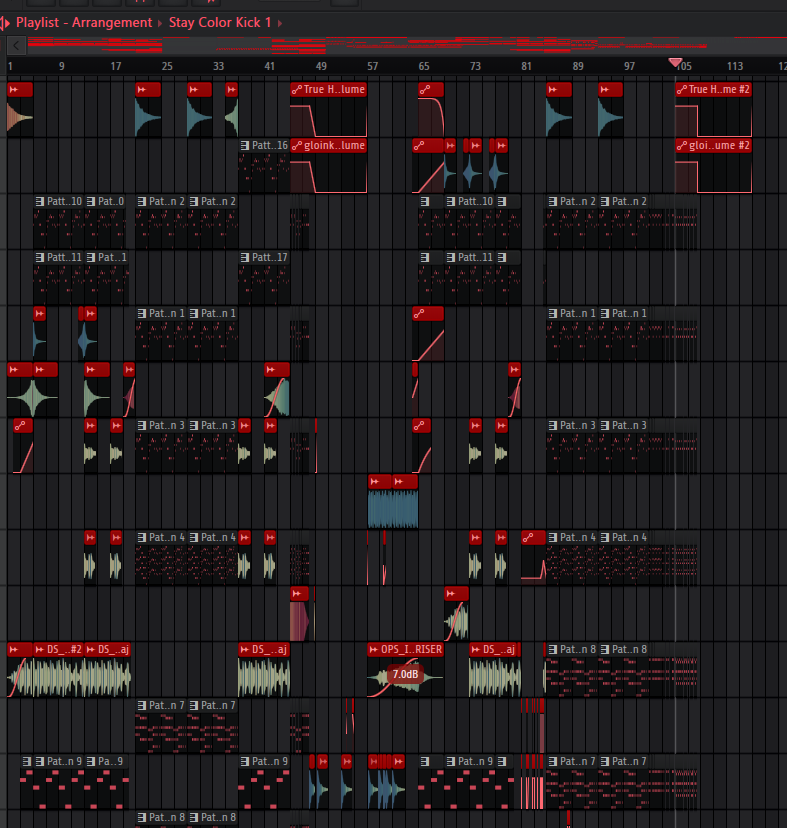This screenshot has height=828, width=787.
Task: Click the Playlist - Arrangement breadcrumb
Action: [84, 23]
